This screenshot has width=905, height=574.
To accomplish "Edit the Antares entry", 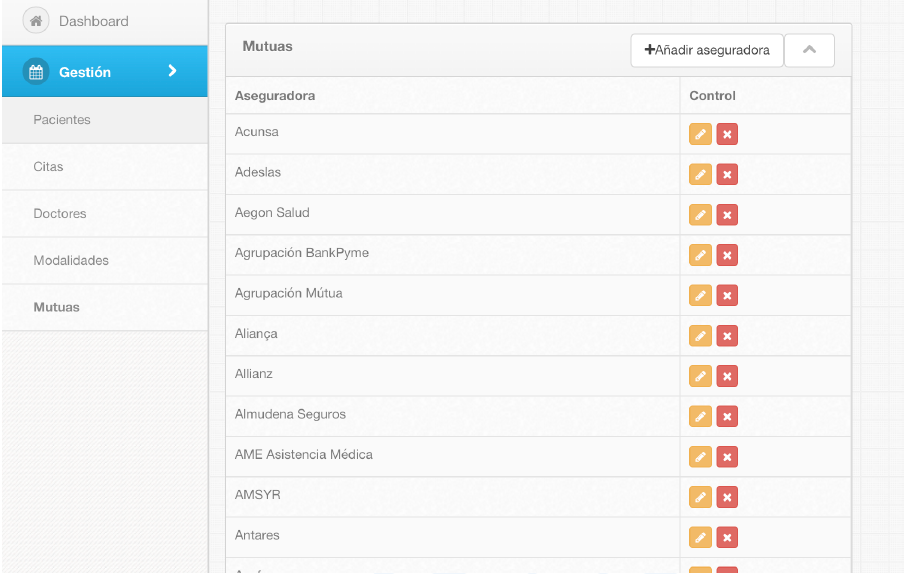I will point(700,538).
